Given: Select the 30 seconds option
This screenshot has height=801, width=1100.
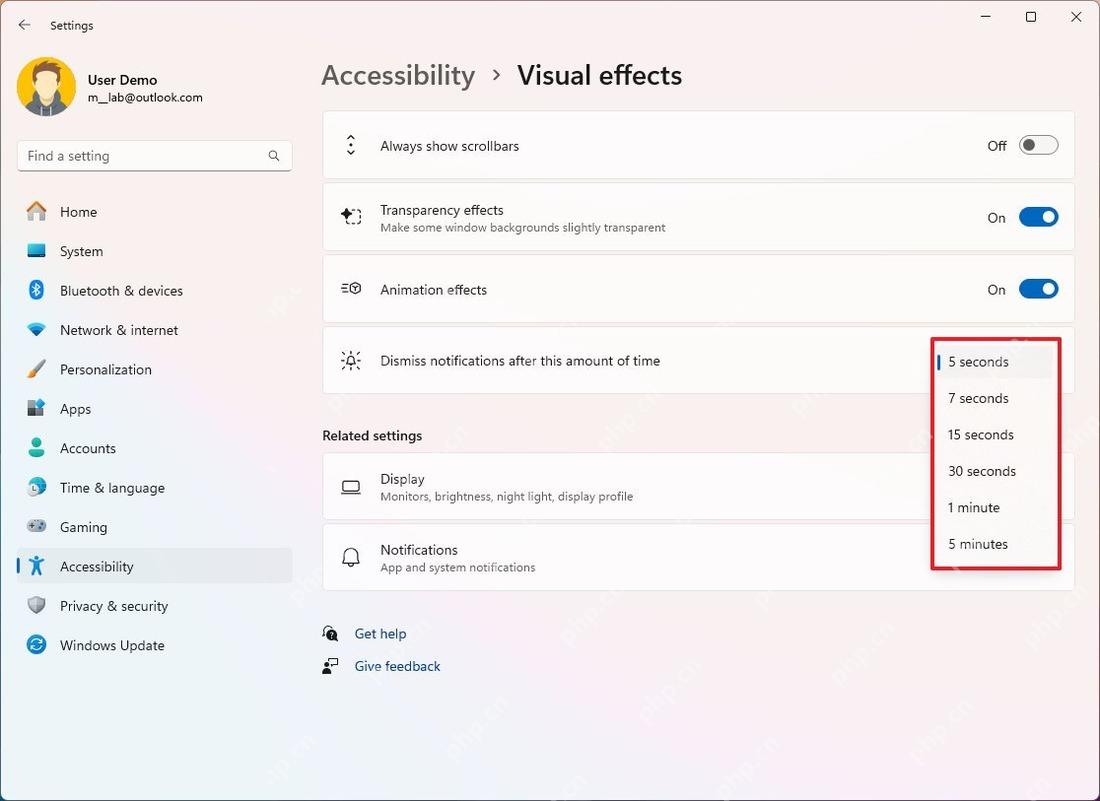Looking at the screenshot, I should (995, 471).
